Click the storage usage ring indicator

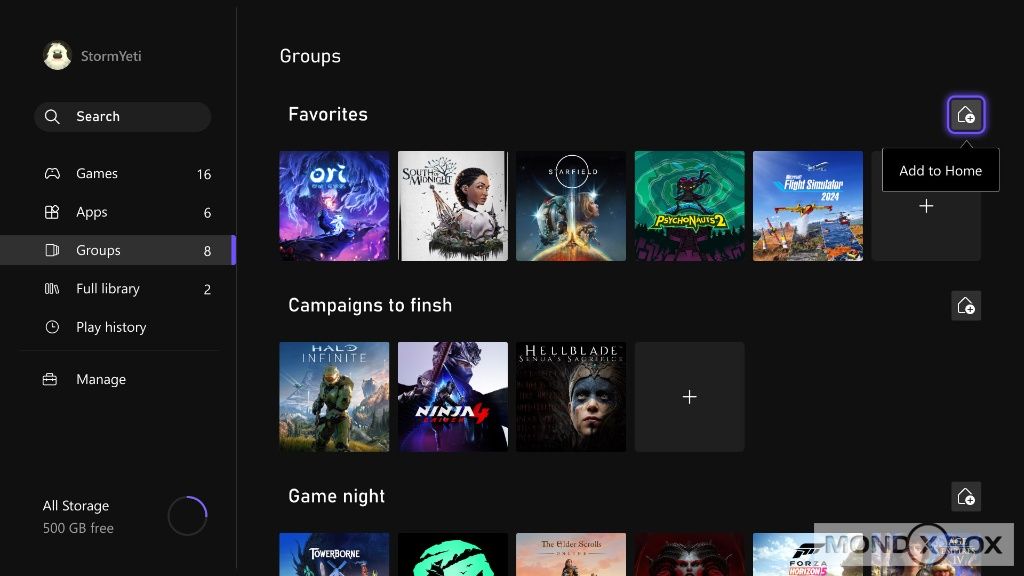[187, 516]
